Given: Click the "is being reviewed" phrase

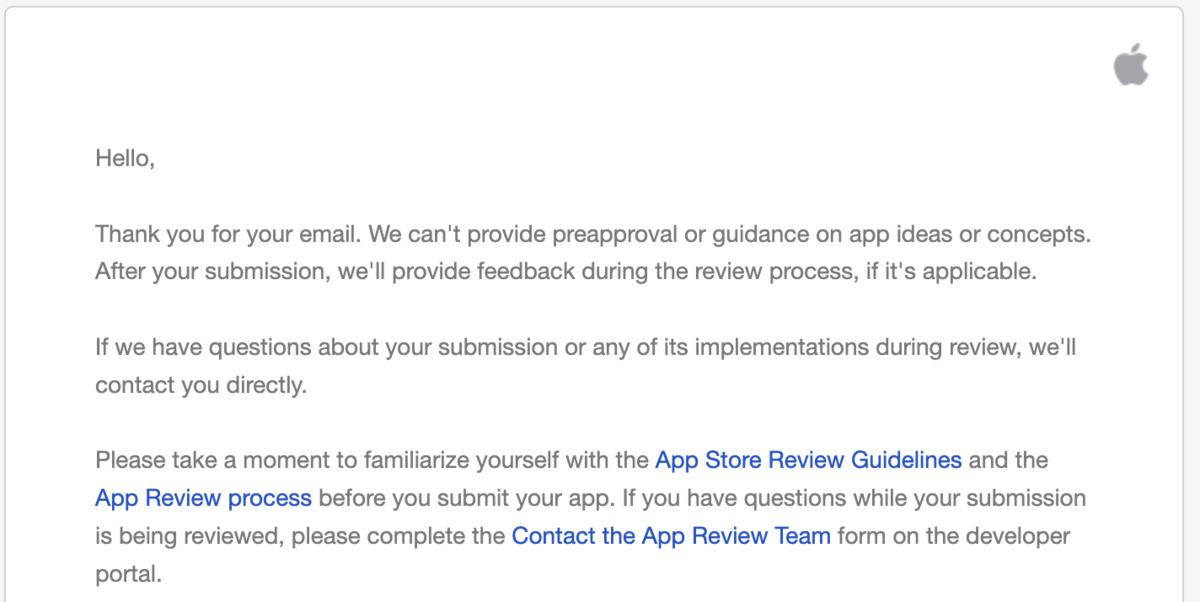Looking at the screenshot, I should 190,536.
